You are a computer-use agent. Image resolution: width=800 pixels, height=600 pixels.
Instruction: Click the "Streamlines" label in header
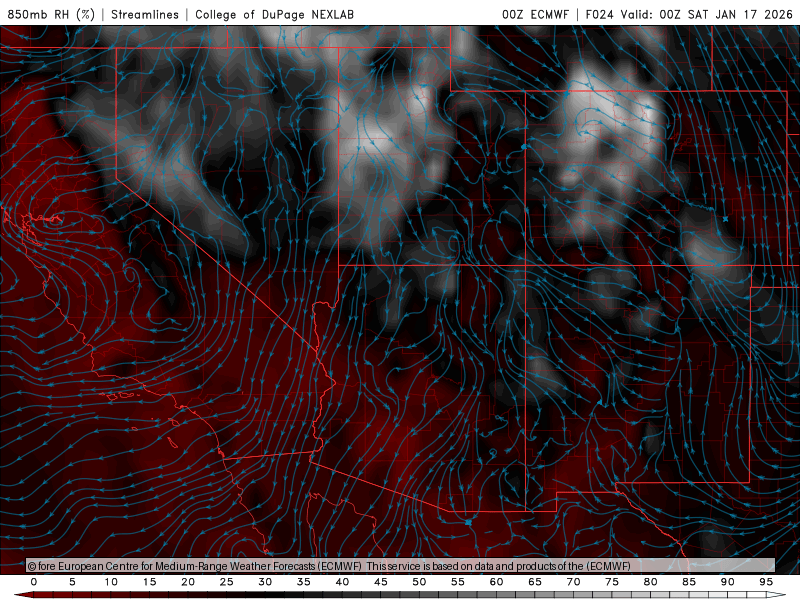click(x=145, y=14)
